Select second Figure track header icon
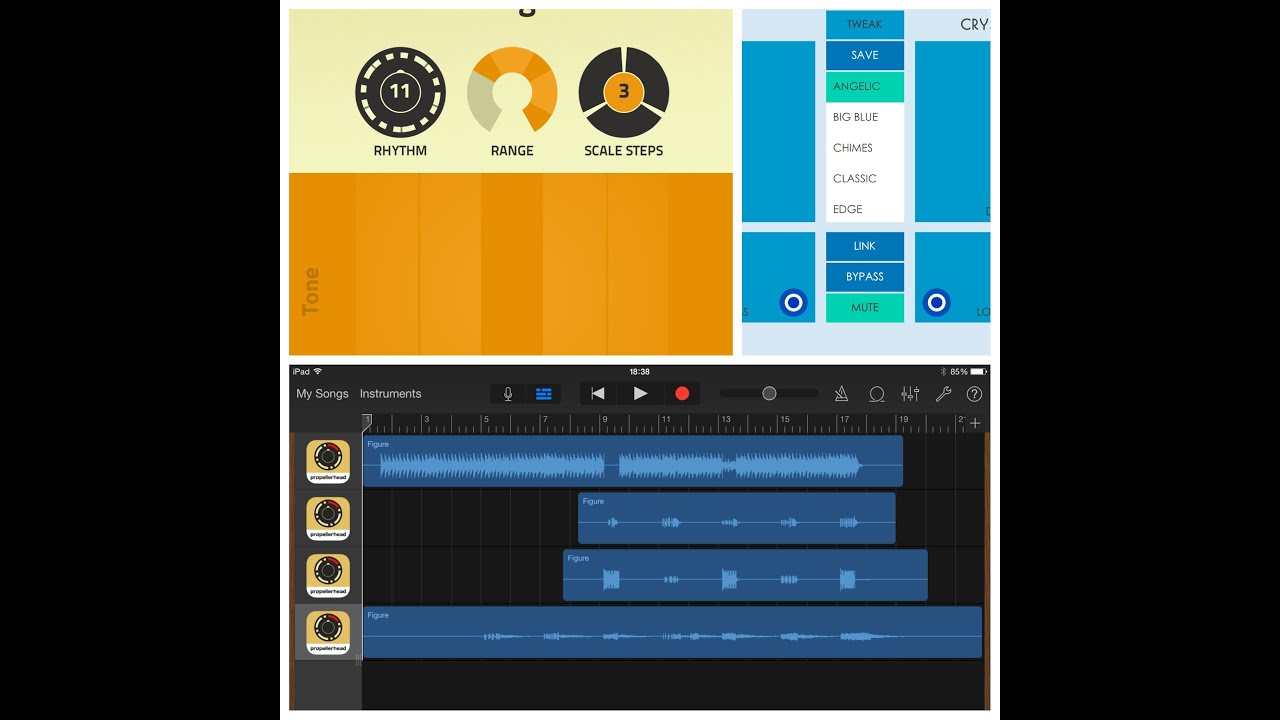This screenshot has height=720, width=1280. point(328,518)
